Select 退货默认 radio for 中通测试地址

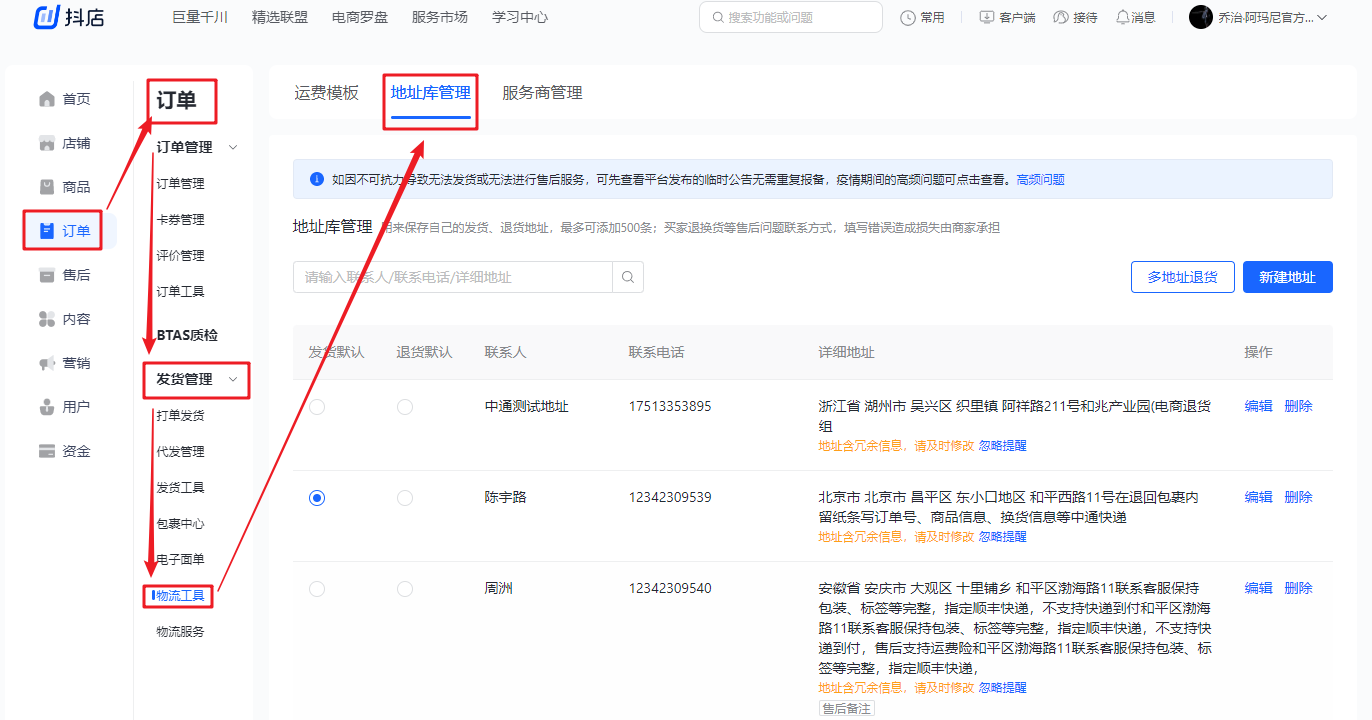click(x=405, y=407)
